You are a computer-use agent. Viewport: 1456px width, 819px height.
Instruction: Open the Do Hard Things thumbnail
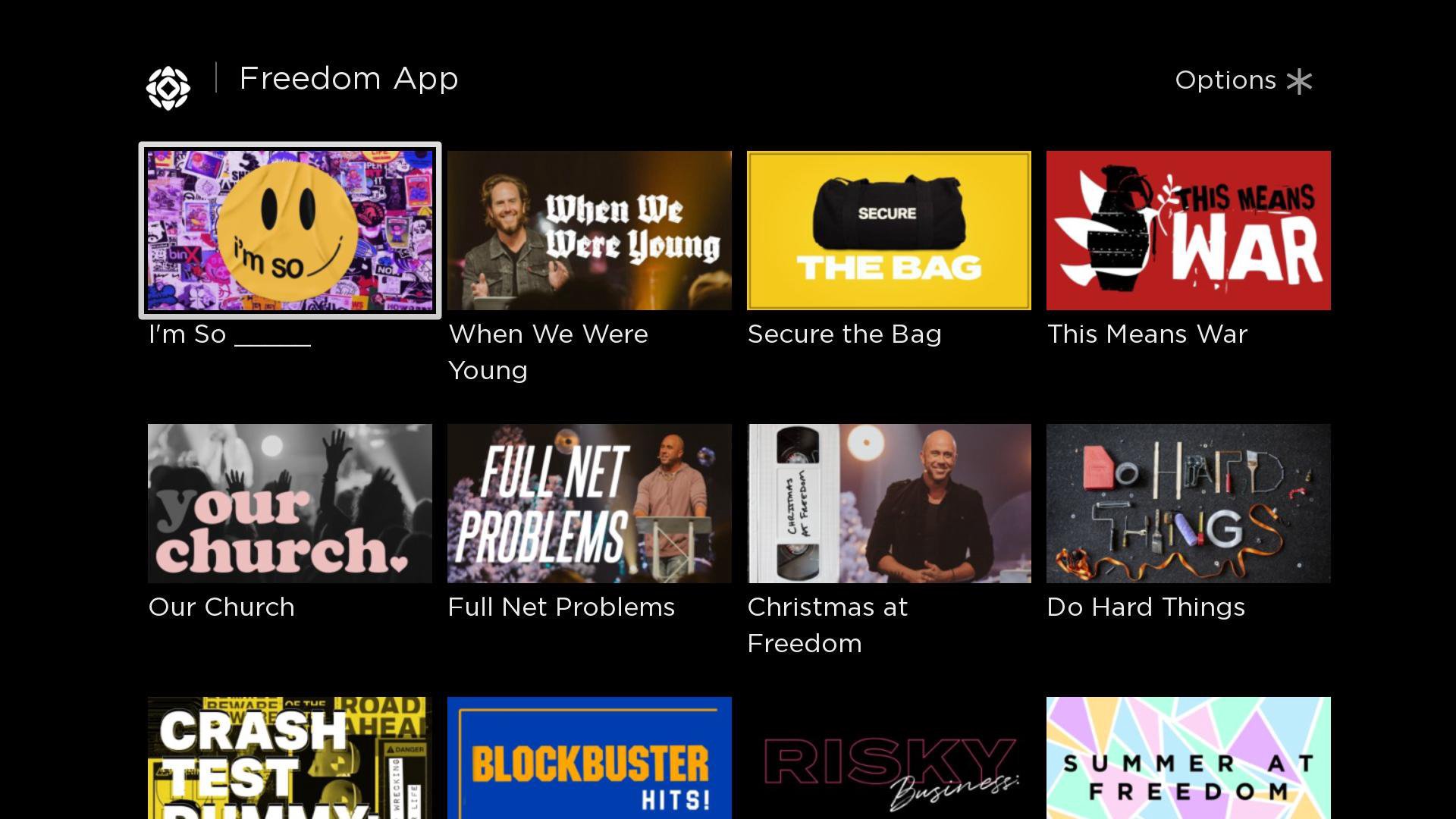pos(1188,504)
